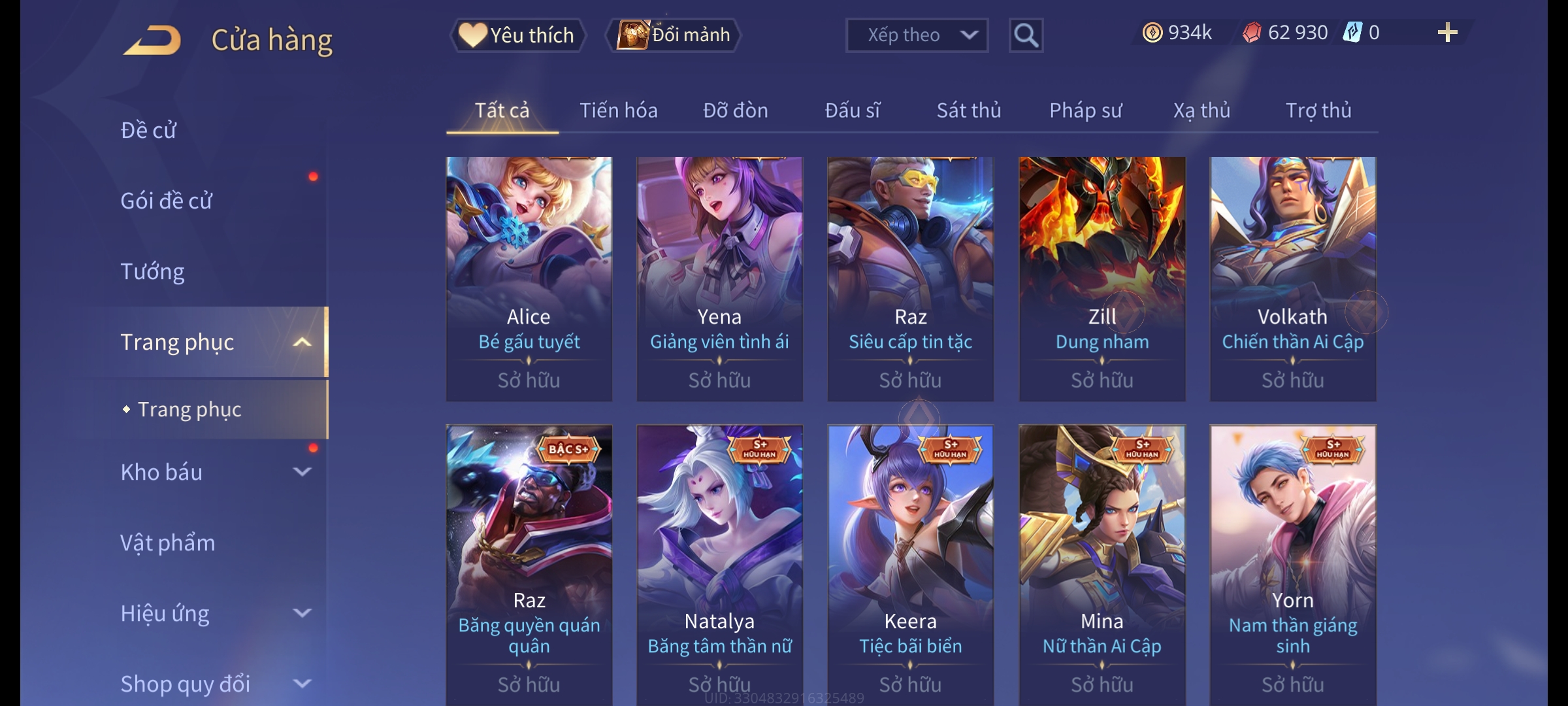
Task: Tap the gold coin 934k balance
Action: tap(1177, 33)
